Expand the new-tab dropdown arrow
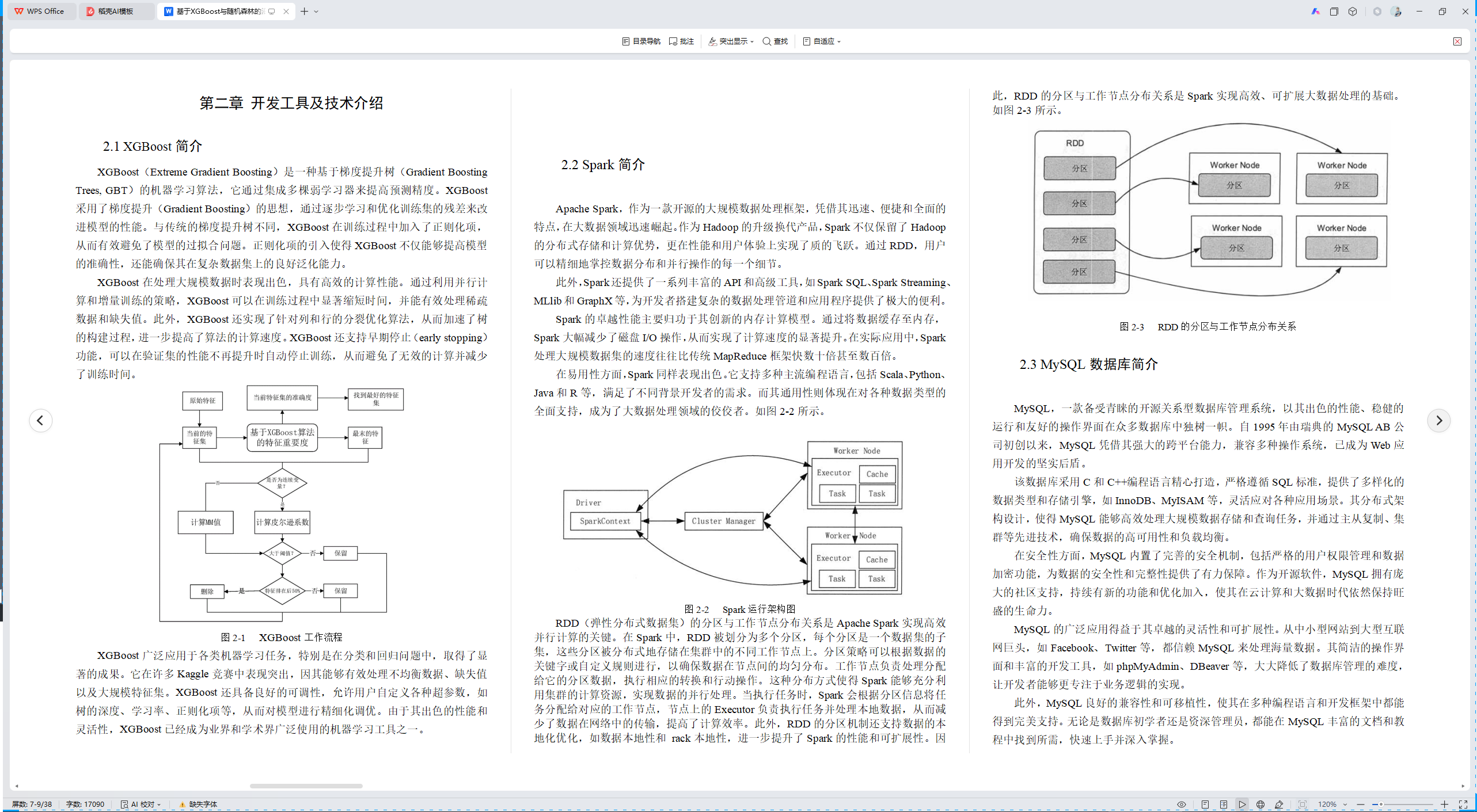This screenshot has width=1477, height=812. (x=316, y=11)
